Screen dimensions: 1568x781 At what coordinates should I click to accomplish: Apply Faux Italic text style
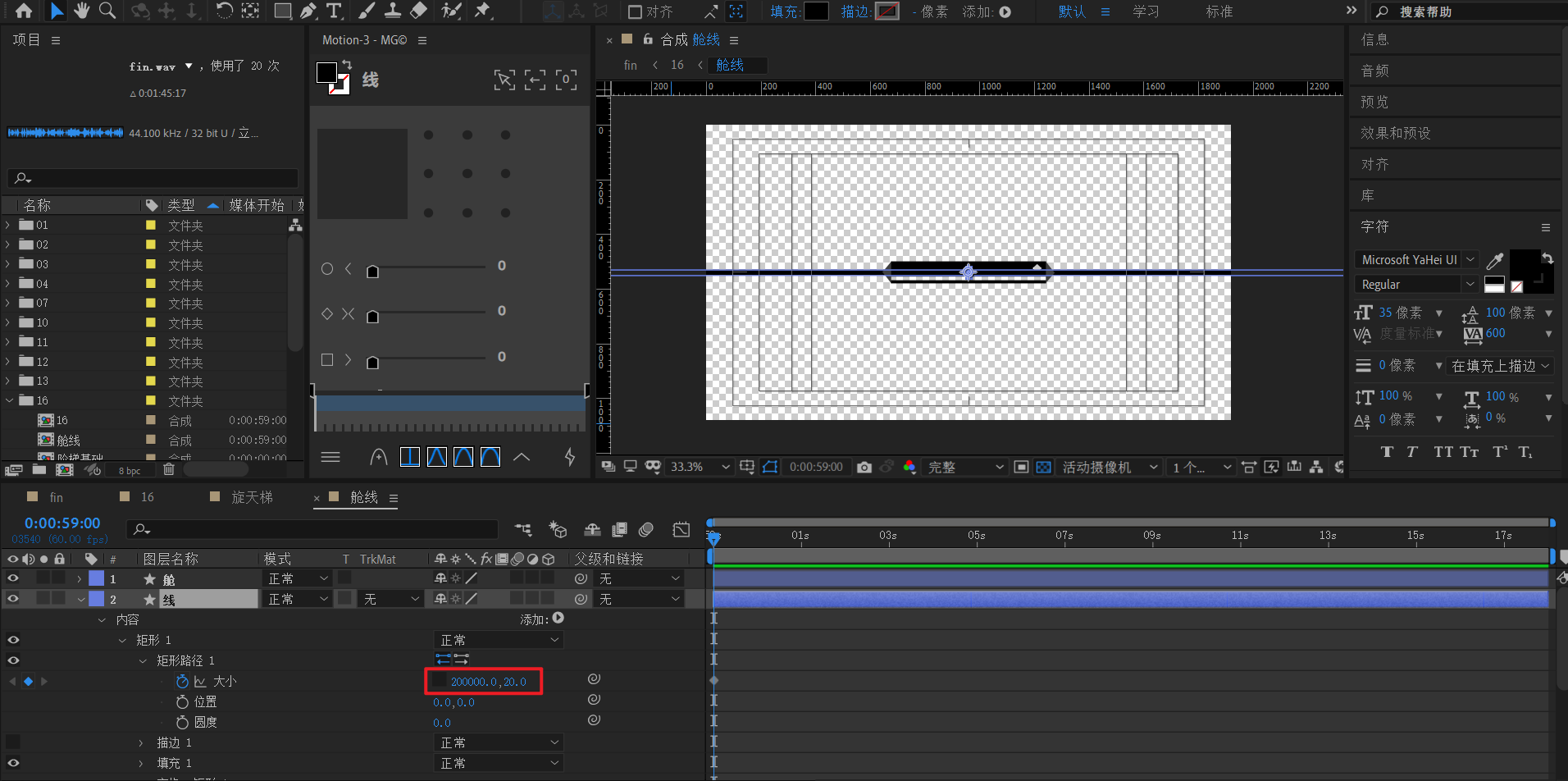pyautogui.click(x=1412, y=452)
